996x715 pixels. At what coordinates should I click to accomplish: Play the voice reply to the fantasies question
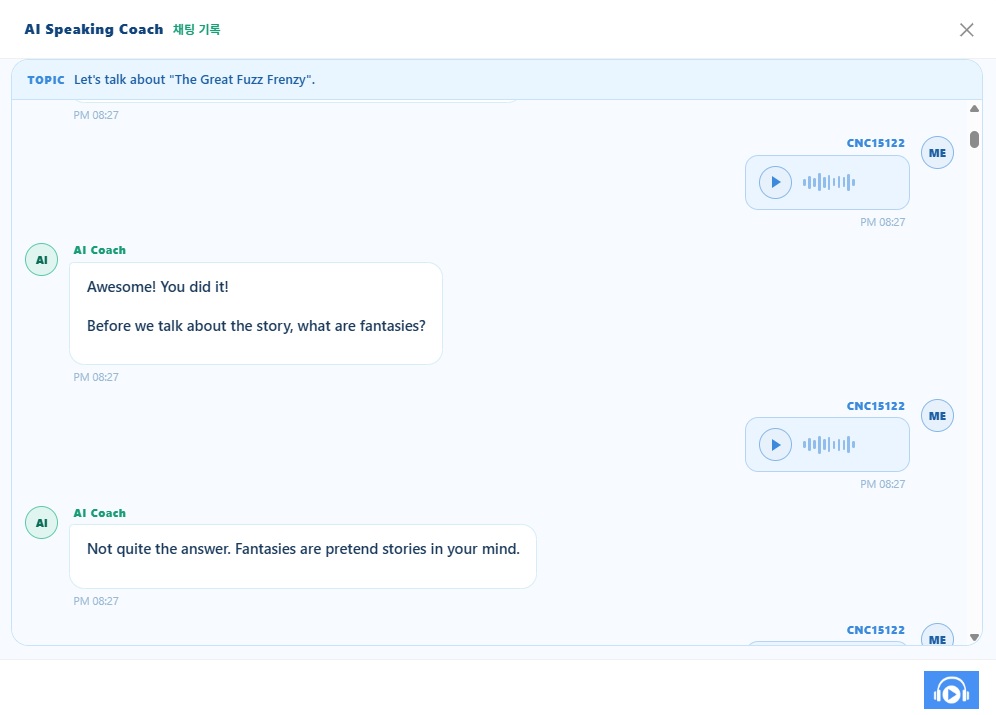775,444
